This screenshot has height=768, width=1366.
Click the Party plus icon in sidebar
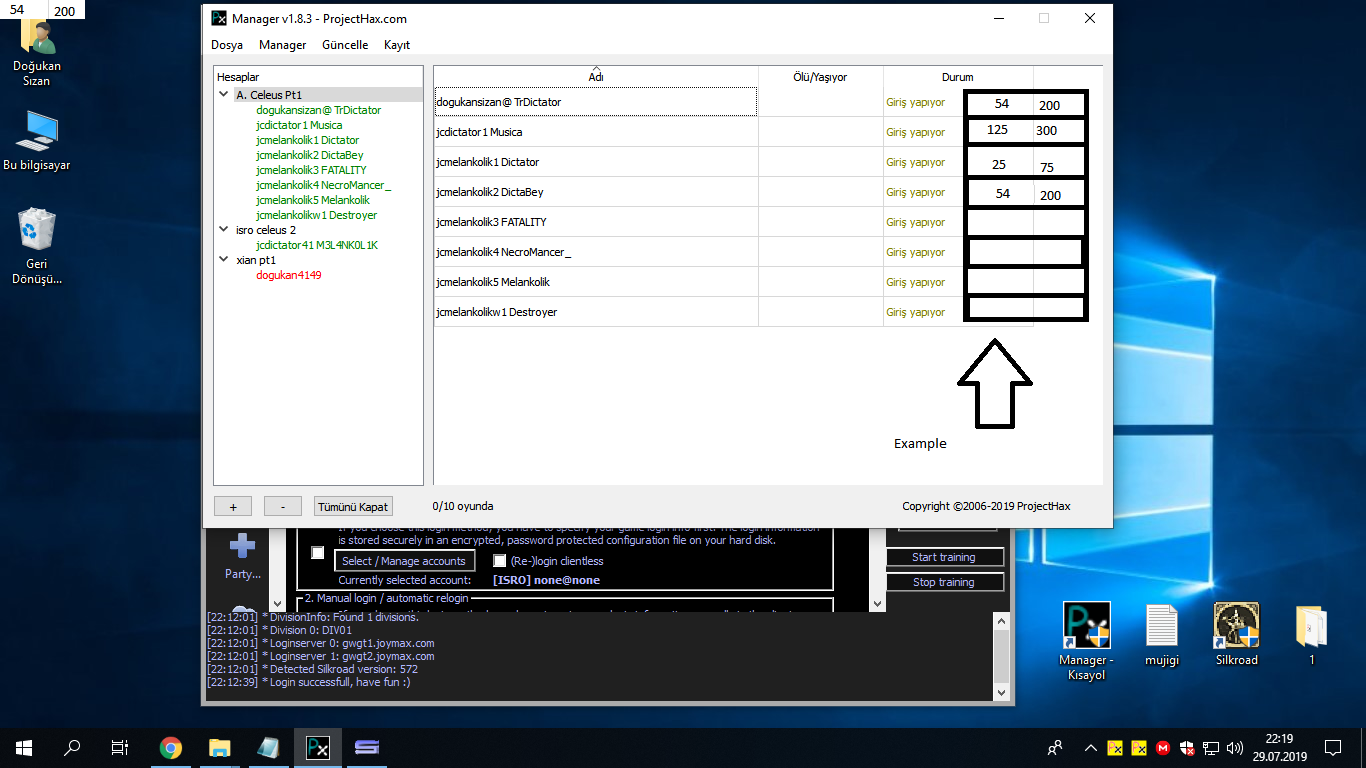[x=242, y=546]
